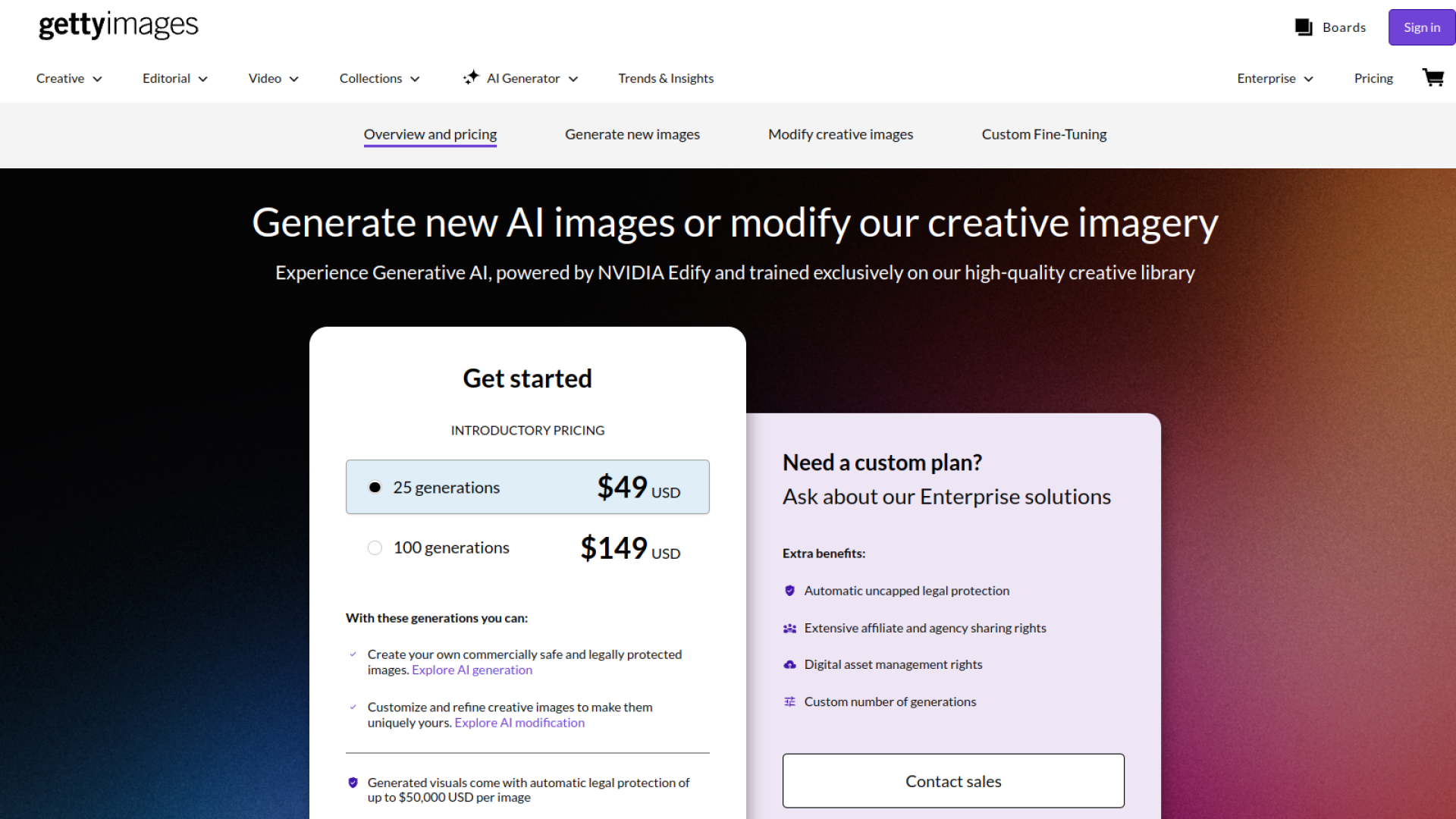Switch to the Overview and pricing tab

pyautogui.click(x=430, y=133)
